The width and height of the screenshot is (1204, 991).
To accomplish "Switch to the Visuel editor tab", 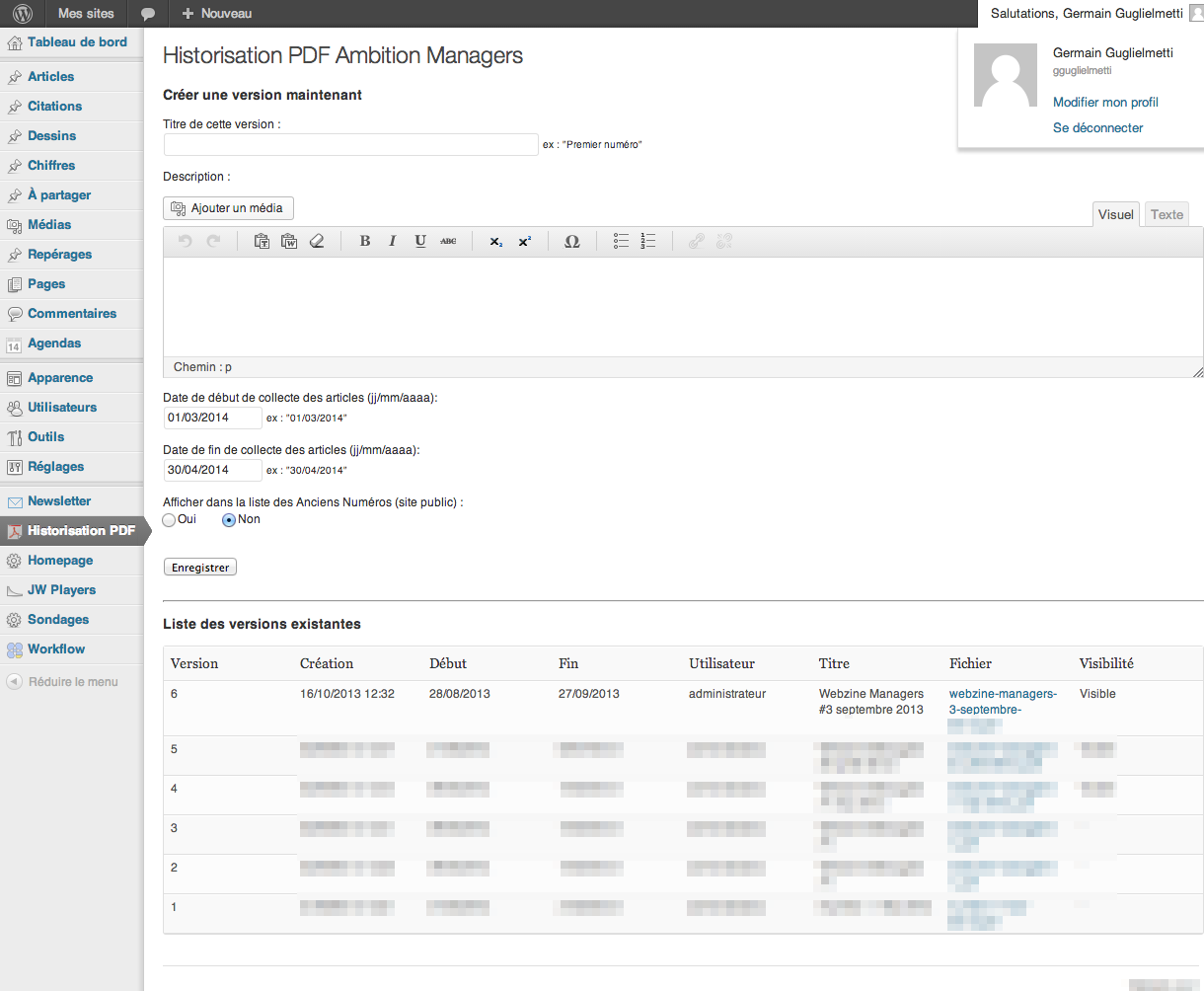I will [1116, 214].
